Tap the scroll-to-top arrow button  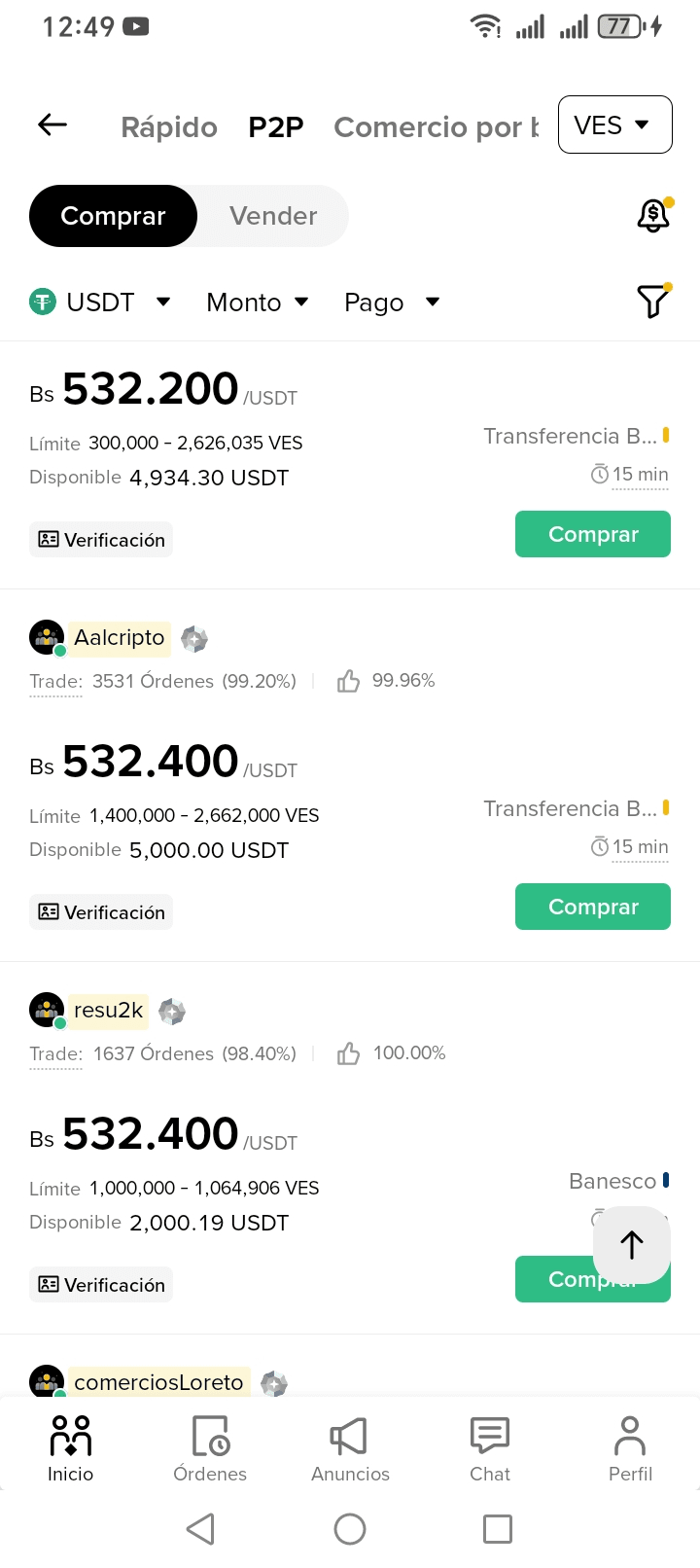tap(632, 1245)
